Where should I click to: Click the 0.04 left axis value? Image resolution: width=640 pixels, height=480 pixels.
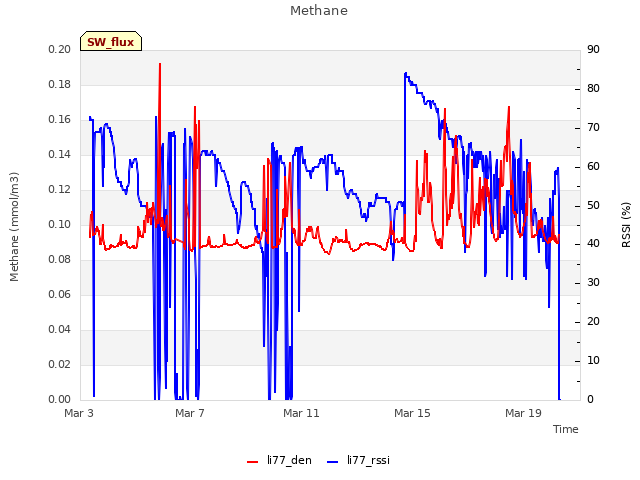coord(60,329)
